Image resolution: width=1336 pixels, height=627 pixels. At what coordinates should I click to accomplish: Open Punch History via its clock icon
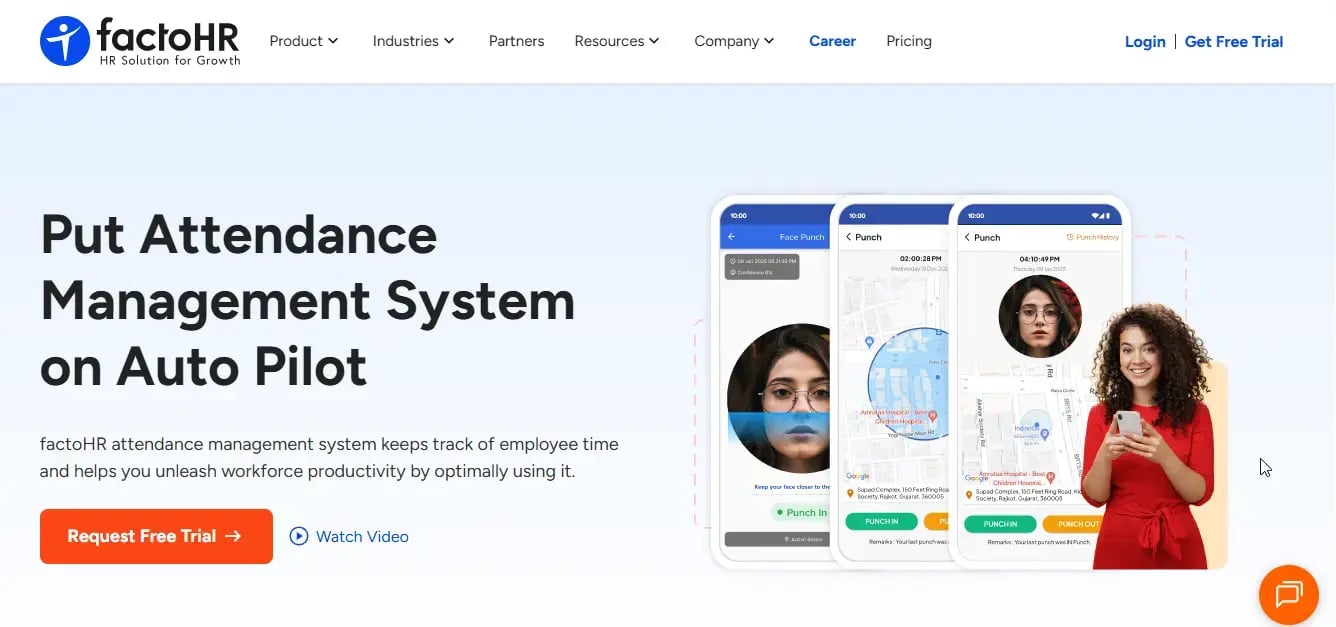click(x=1070, y=236)
